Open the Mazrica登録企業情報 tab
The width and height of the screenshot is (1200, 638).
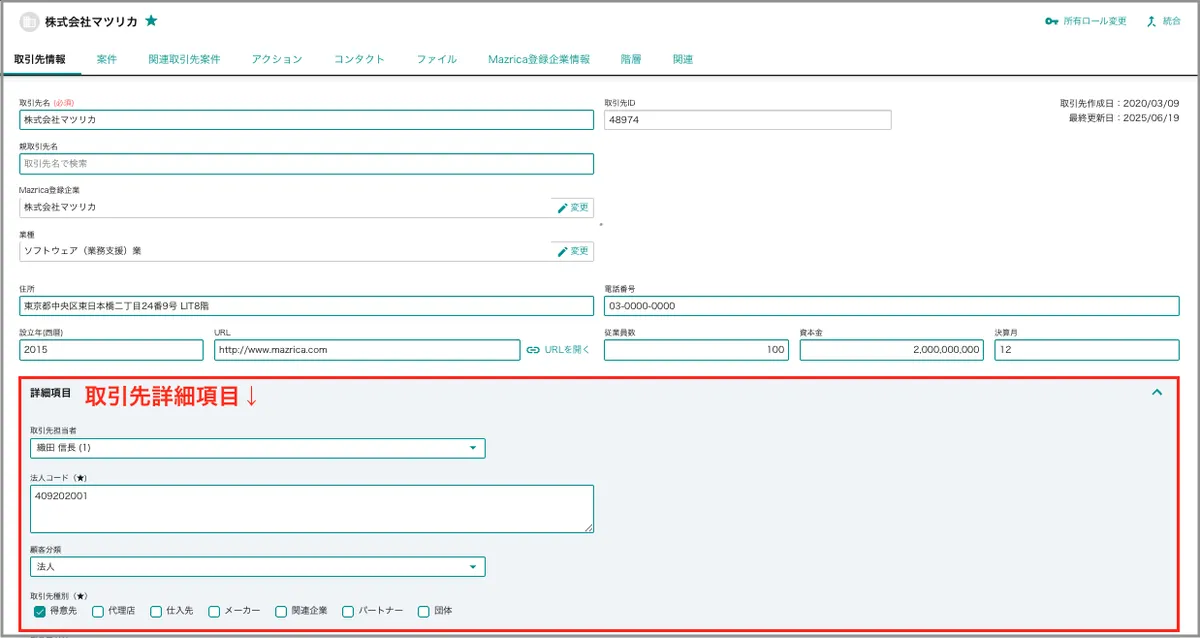pos(538,59)
